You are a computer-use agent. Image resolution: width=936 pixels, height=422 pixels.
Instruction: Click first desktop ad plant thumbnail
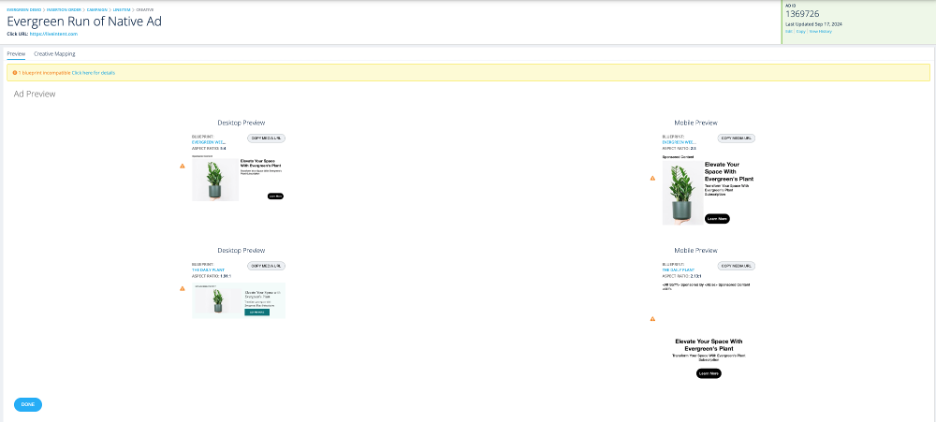[215, 180]
